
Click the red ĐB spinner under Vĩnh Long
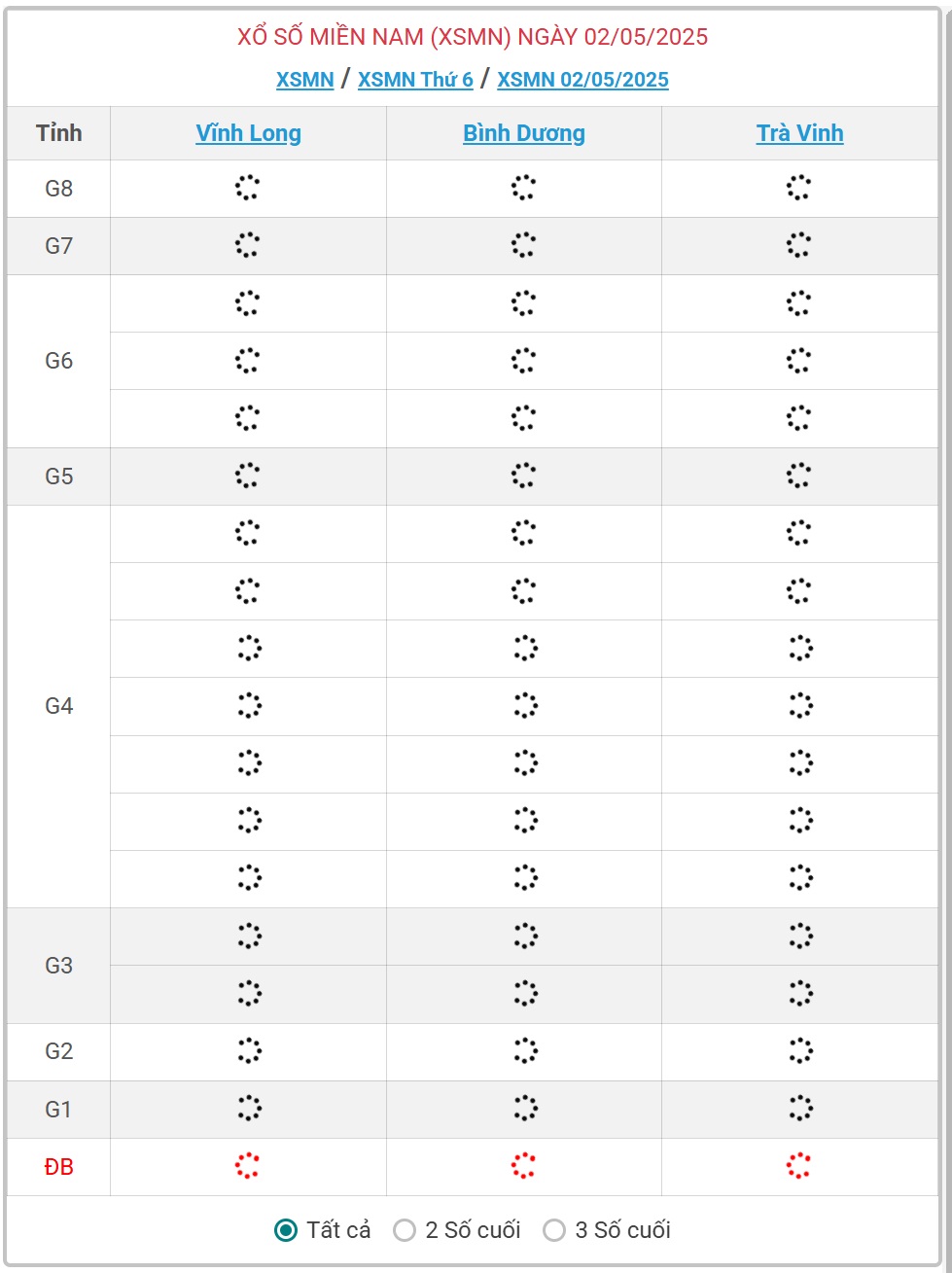pyautogui.click(x=248, y=1166)
